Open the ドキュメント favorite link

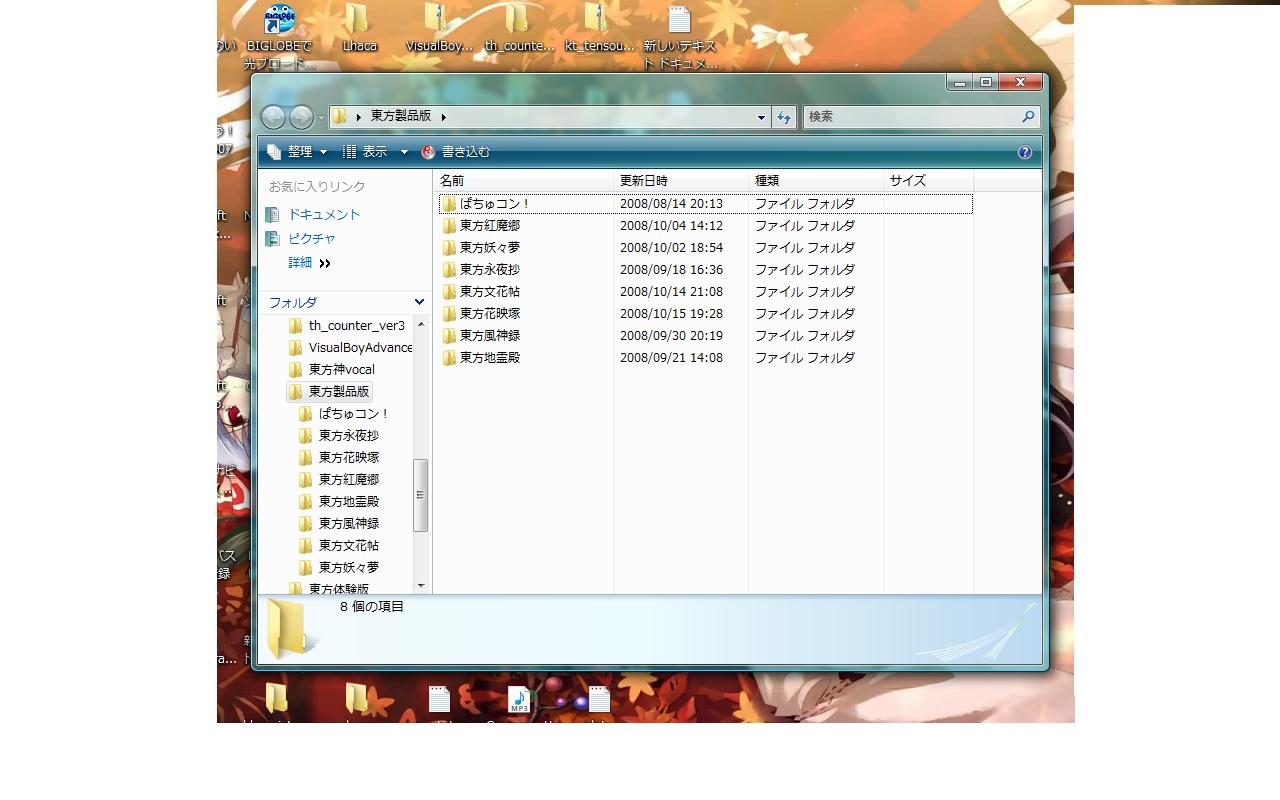coord(324,215)
